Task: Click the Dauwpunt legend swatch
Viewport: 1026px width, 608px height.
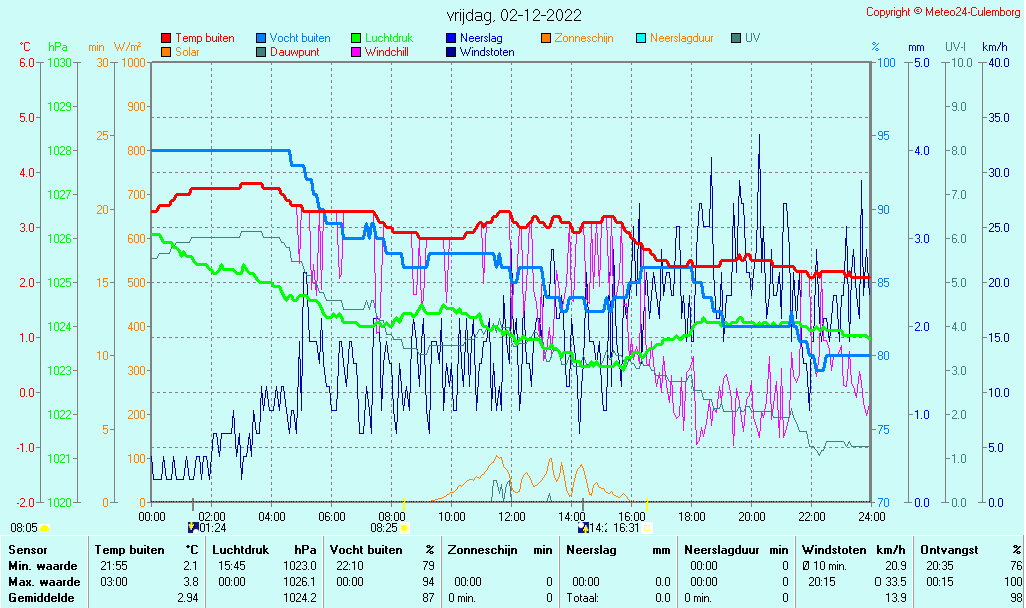Action: tap(261, 52)
